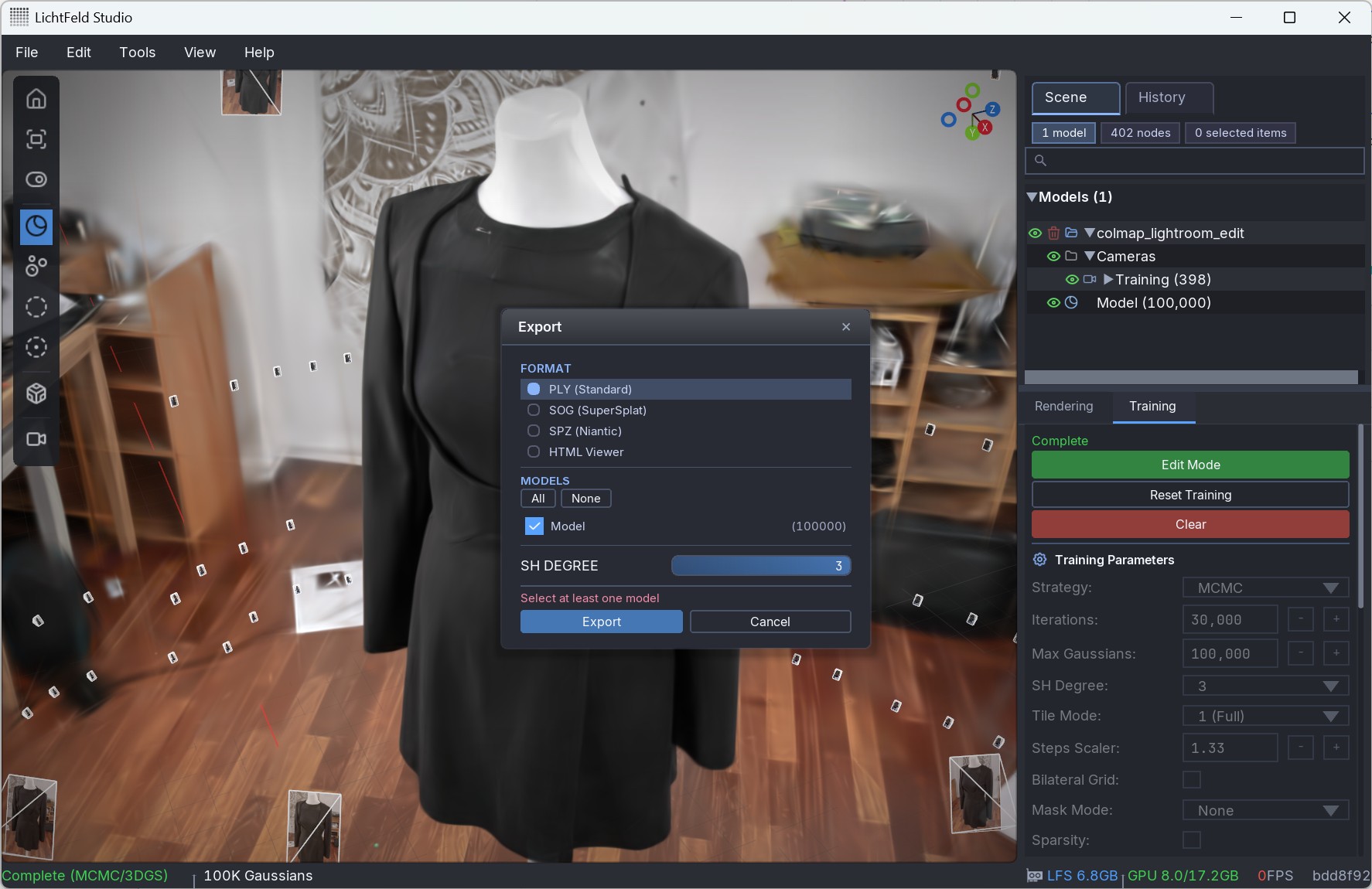The width and height of the screenshot is (1372, 889).
Task: Click the 3D cube icon in toolbar
Action: pos(36,393)
